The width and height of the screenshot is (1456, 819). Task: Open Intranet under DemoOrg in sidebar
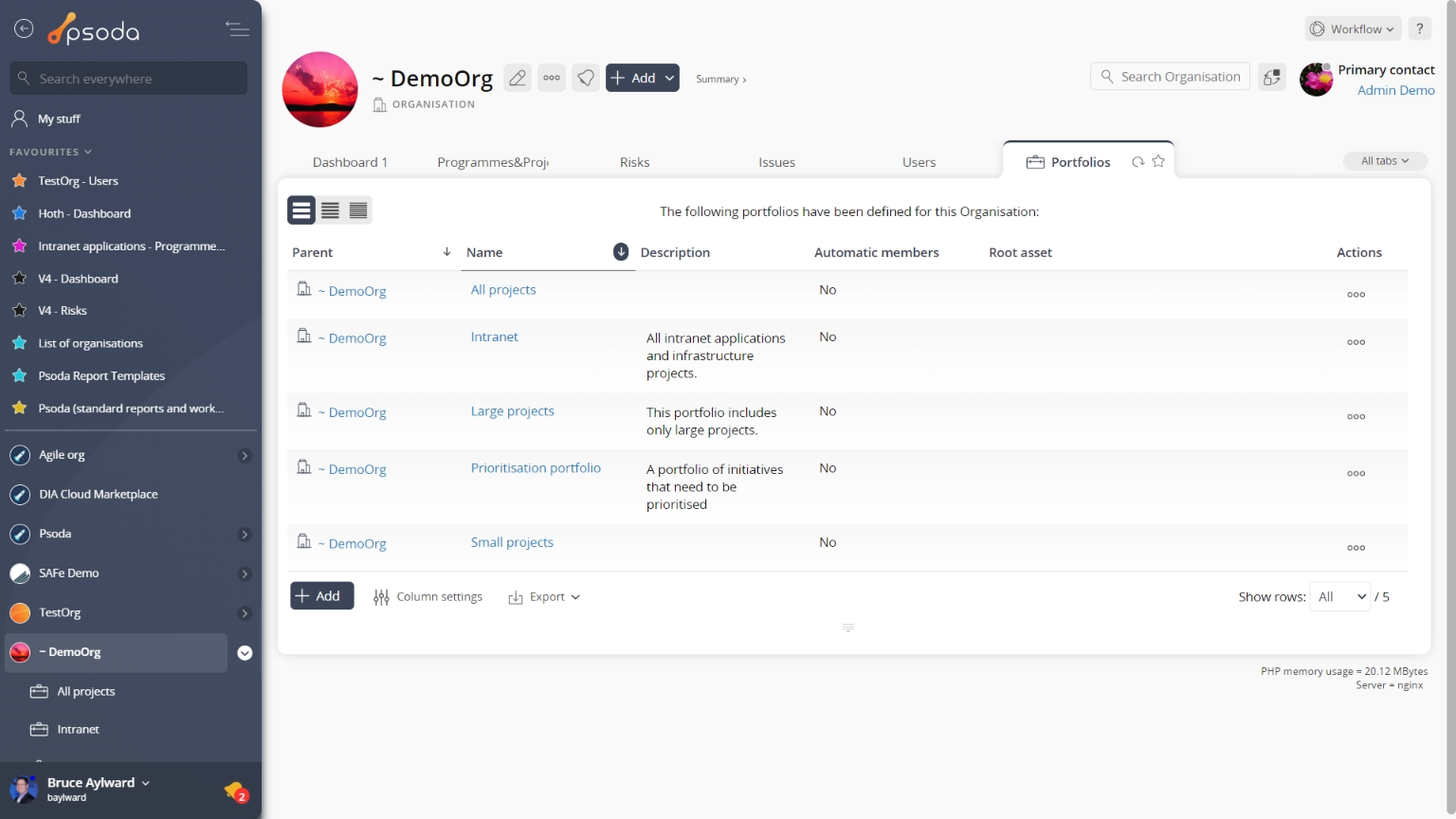click(x=78, y=730)
